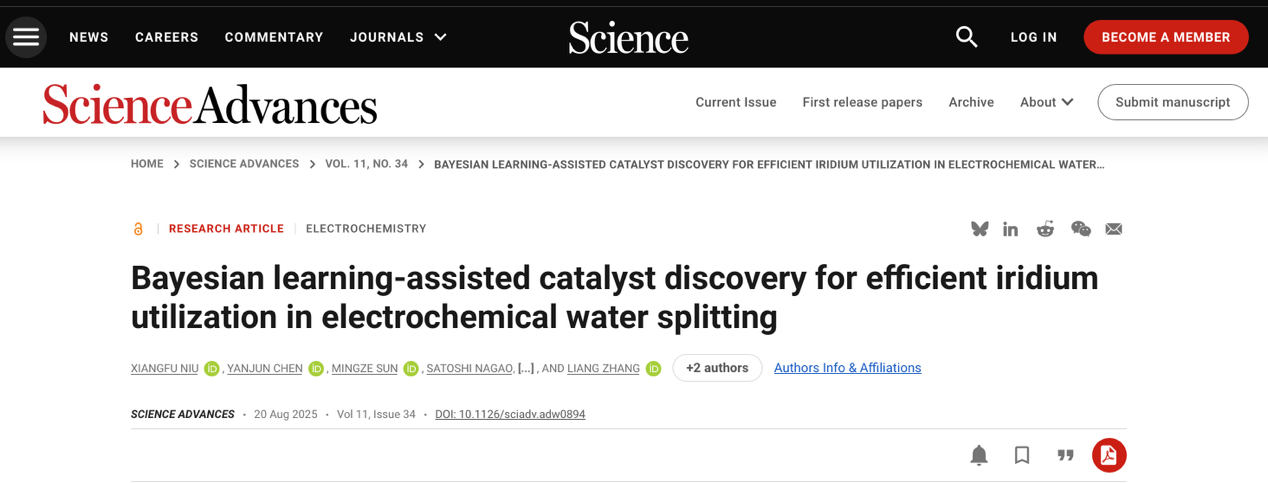Open the cite quotation icon

1066,455
